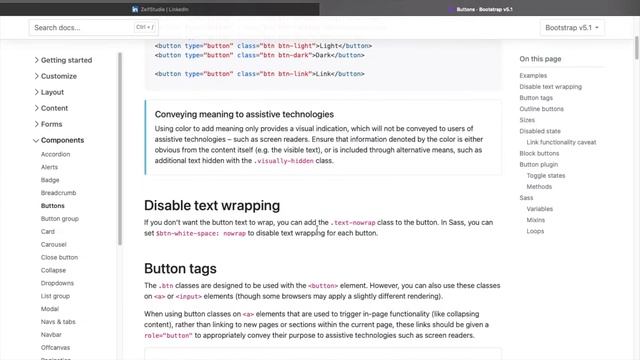
Task: Open the Navs & tabs docs page
Action: click(x=58, y=322)
